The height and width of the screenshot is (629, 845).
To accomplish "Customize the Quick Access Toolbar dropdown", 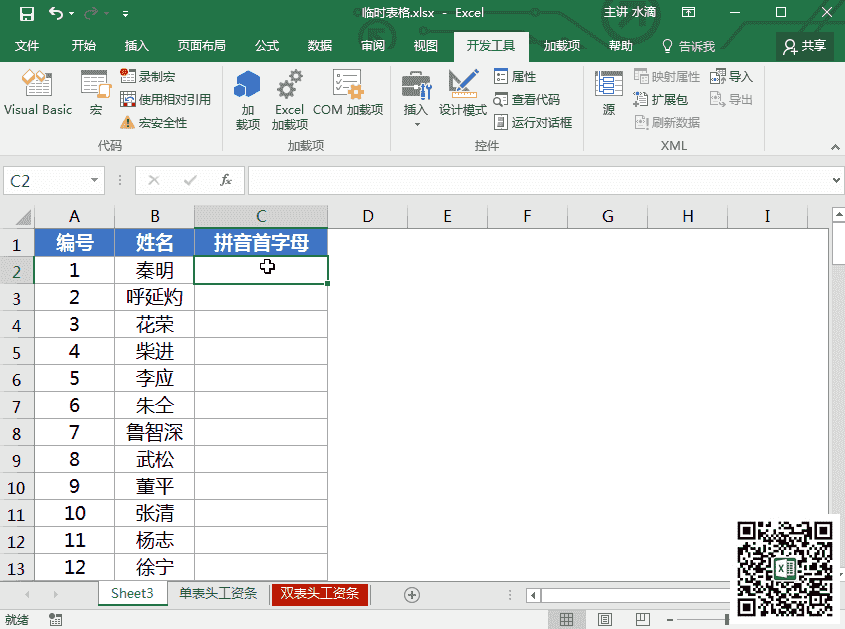I will point(125,13).
